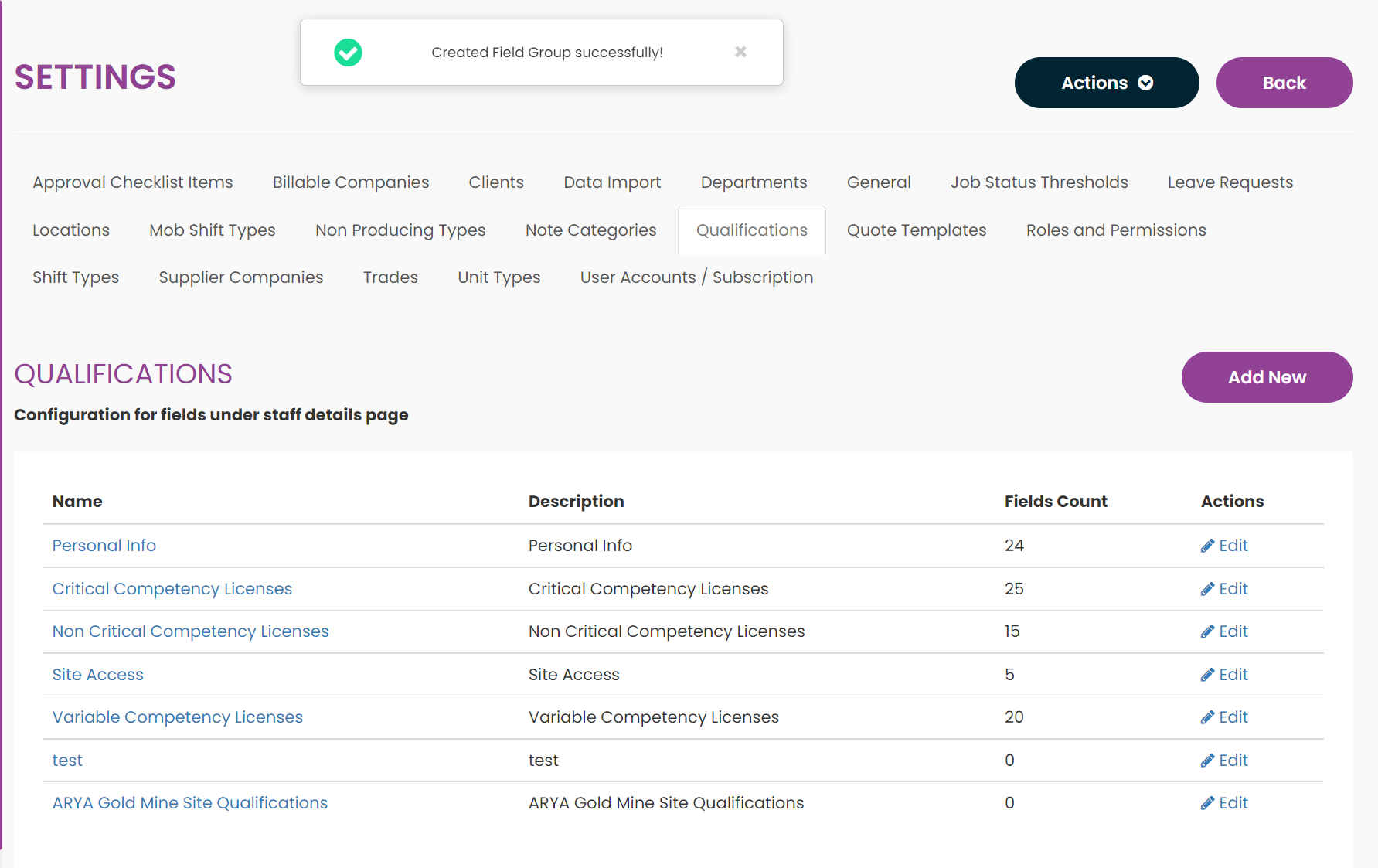Click description 'Site Access' cell
Viewport: 1378px width, 868px height.
pos(574,675)
